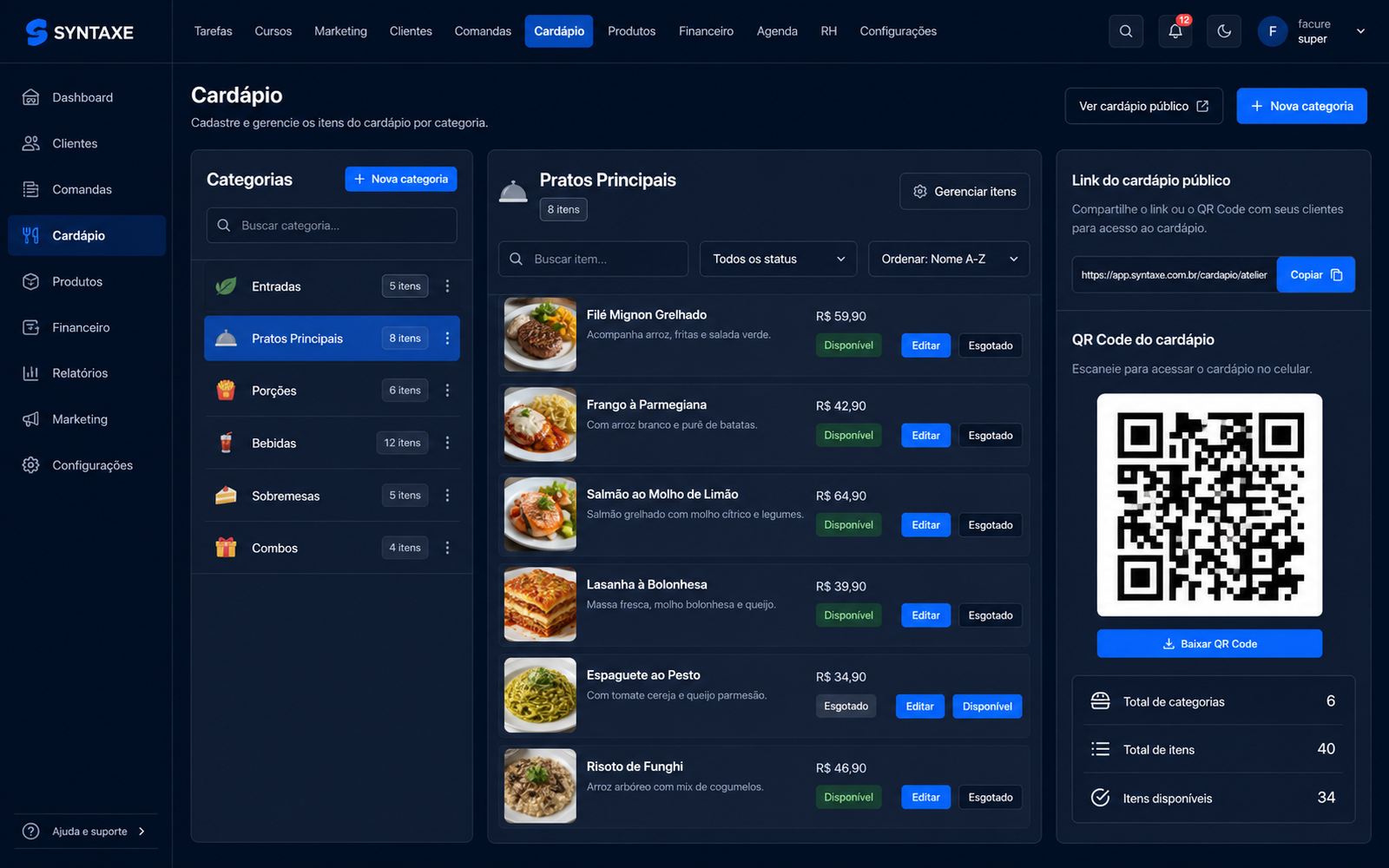Image resolution: width=1389 pixels, height=868 pixels.
Task: Click the Total de categorias icon
Action: [1100, 701]
